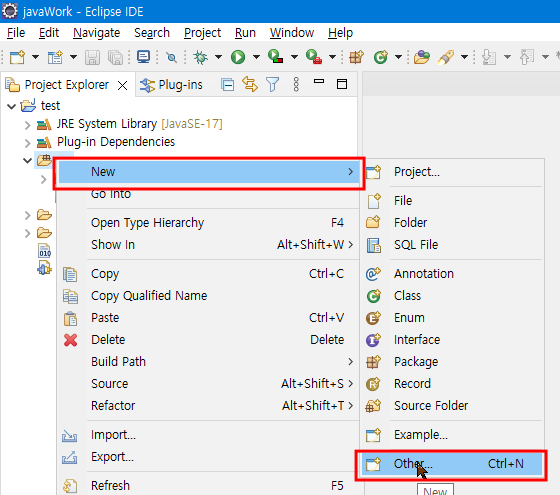The image size is (560, 495).
Task: Click the New Java Package toolbar icon
Action: [x=356, y=57]
